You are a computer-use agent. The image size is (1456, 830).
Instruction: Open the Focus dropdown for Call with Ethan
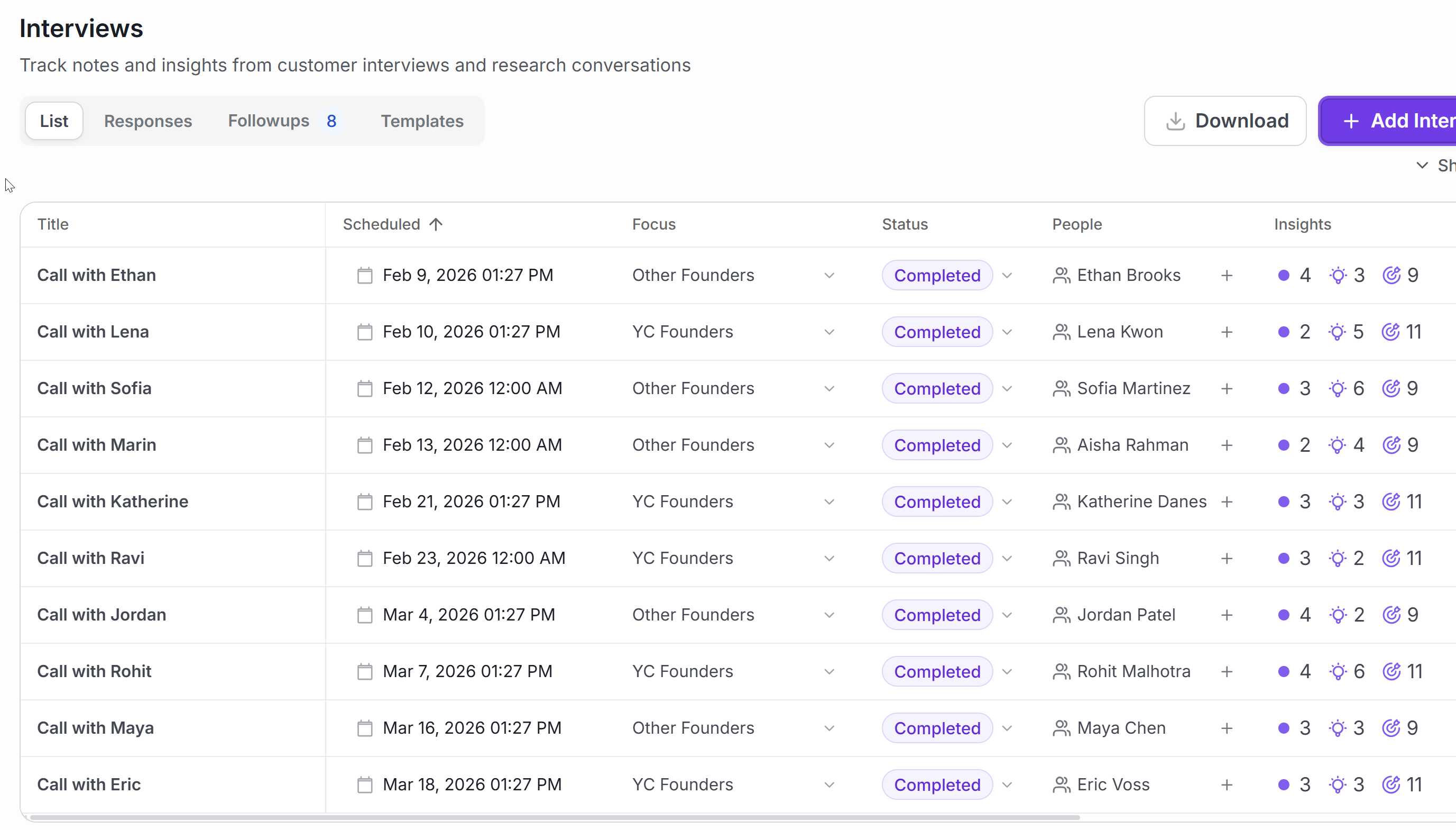point(829,275)
